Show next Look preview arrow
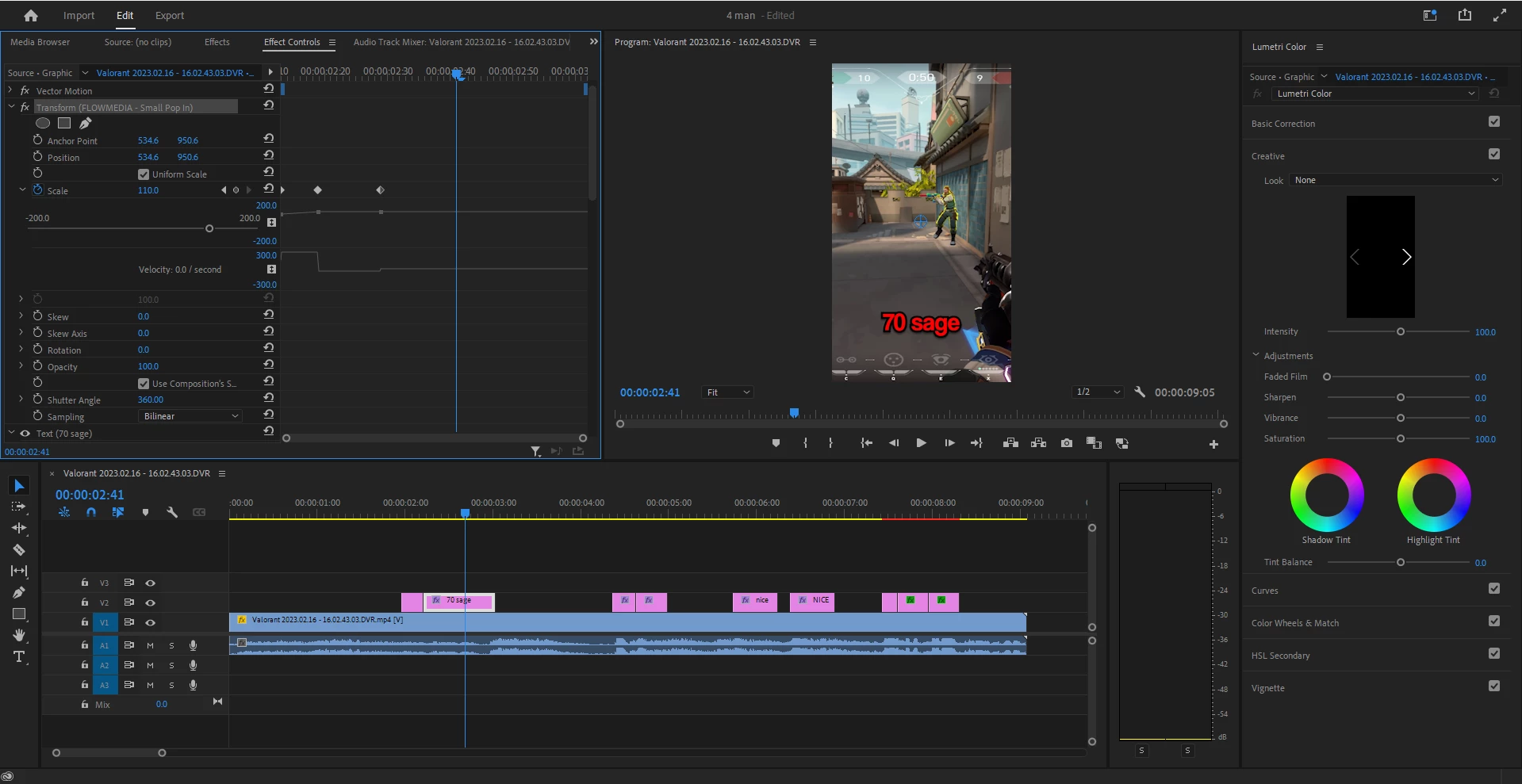Screen dimensions: 1522x784 click(x=1406, y=257)
